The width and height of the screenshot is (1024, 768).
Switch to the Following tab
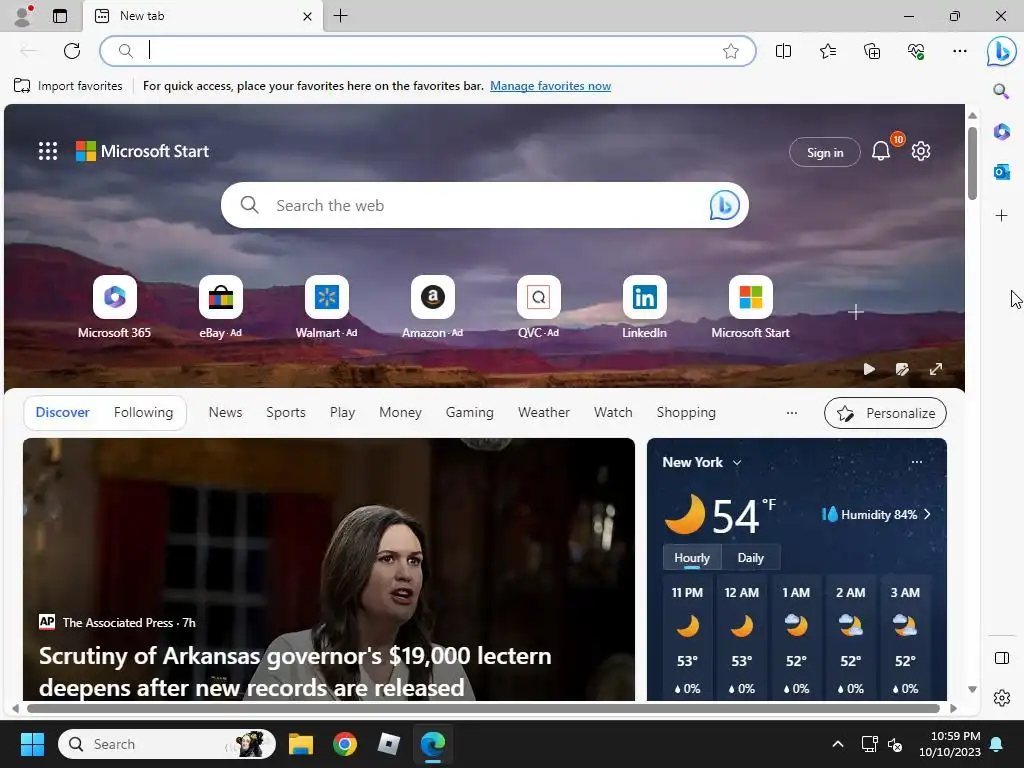[143, 412]
